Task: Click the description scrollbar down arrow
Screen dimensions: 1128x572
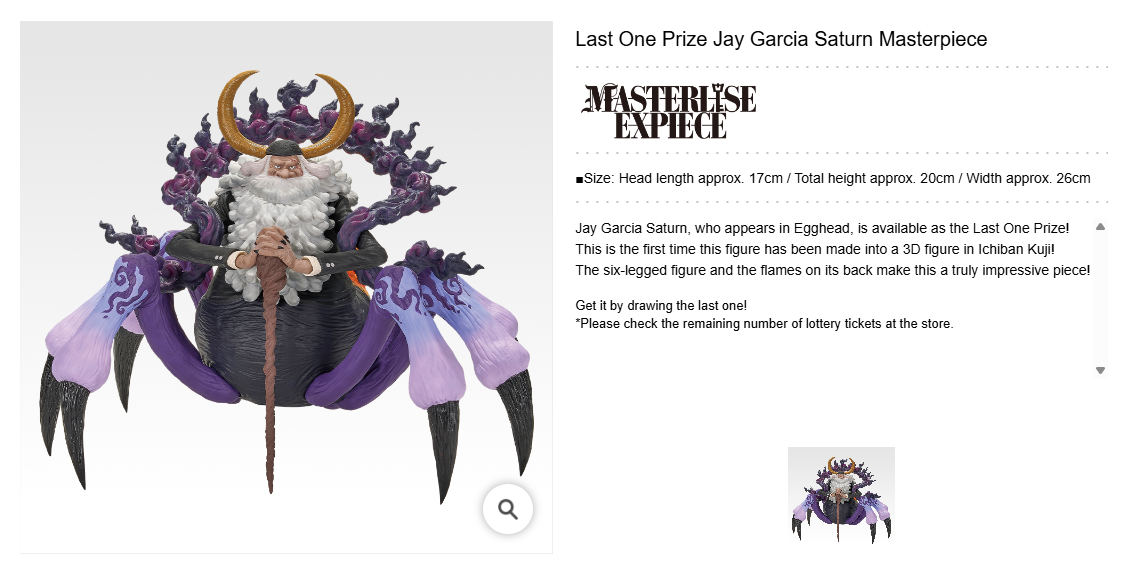Action: pyautogui.click(x=1100, y=370)
